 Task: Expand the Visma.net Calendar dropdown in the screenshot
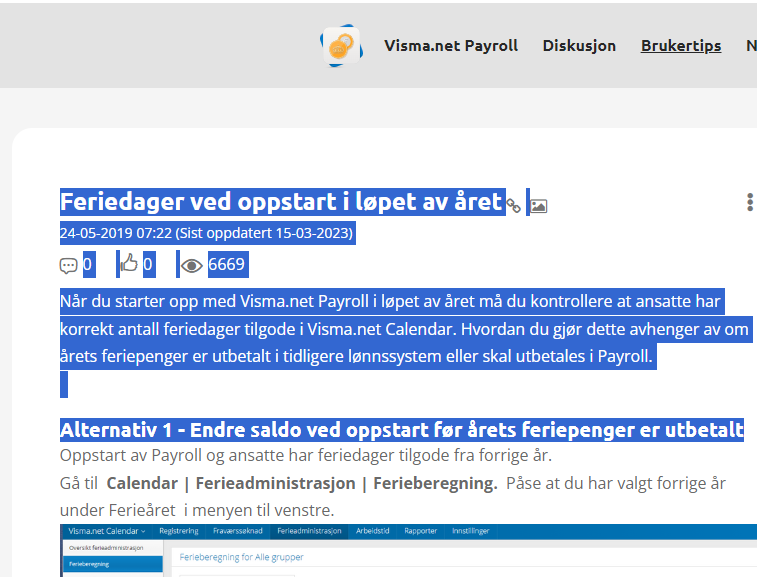pyautogui.click(x=107, y=531)
